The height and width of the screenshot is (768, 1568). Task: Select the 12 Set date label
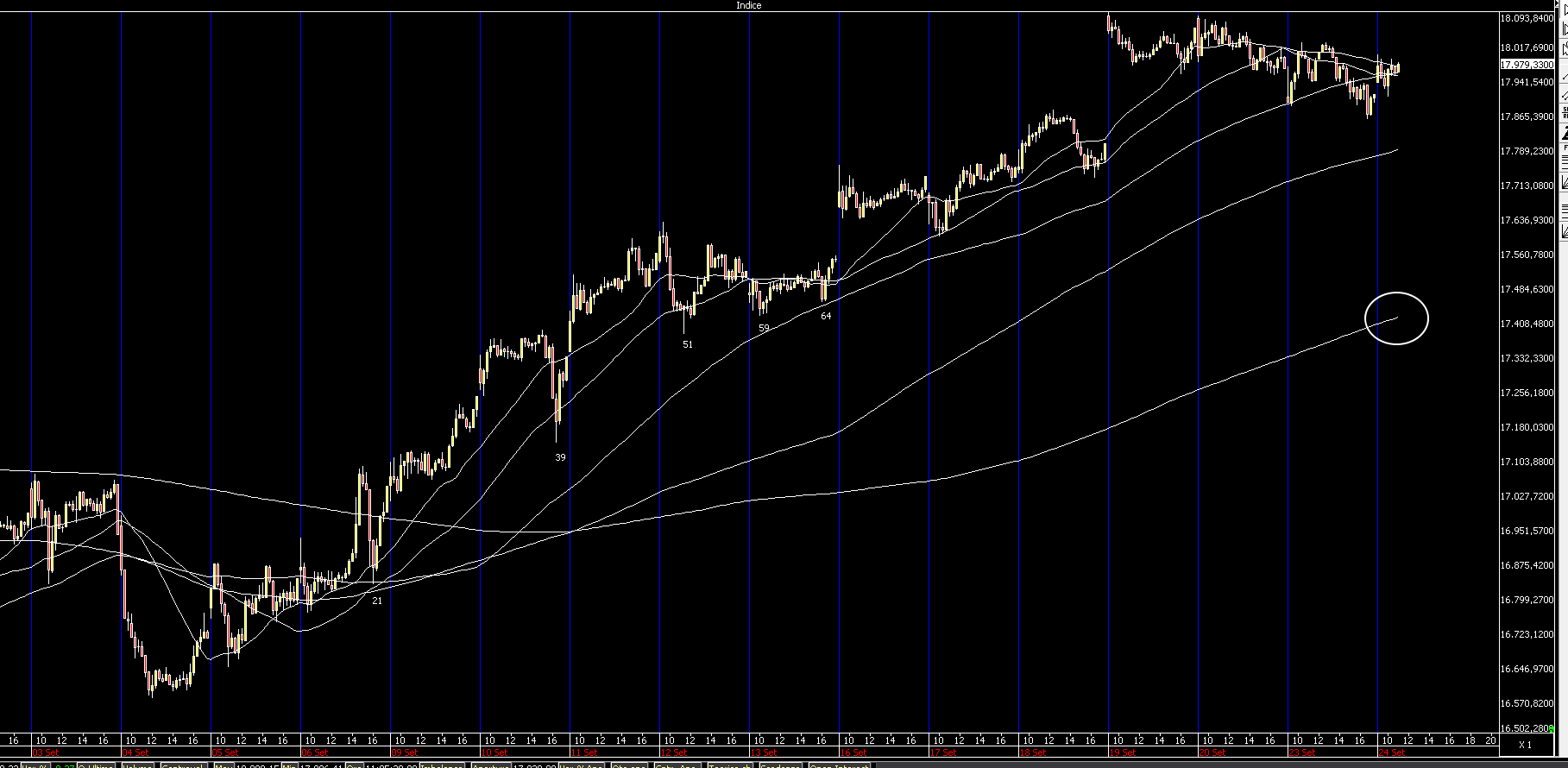pyautogui.click(x=673, y=752)
